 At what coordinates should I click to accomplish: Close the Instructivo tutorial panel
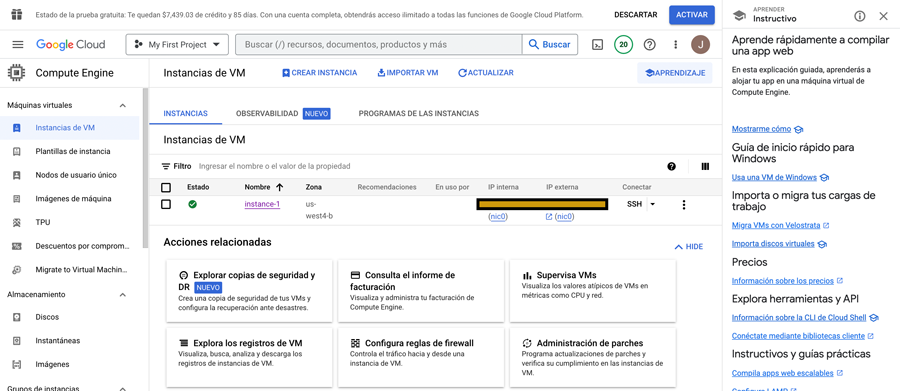pyautogui.click(x=883, y=16)
